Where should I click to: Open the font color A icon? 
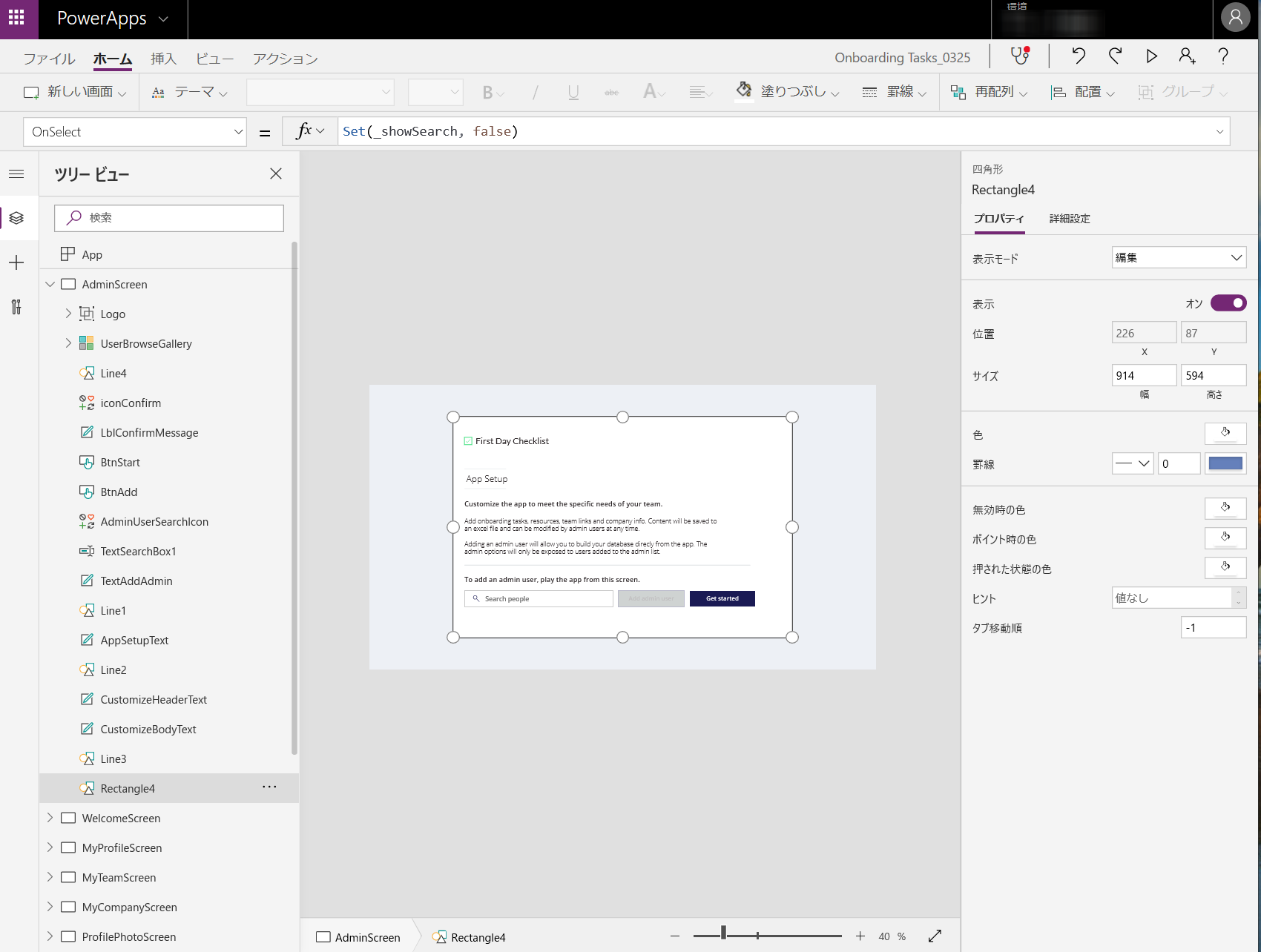[651, 92]
